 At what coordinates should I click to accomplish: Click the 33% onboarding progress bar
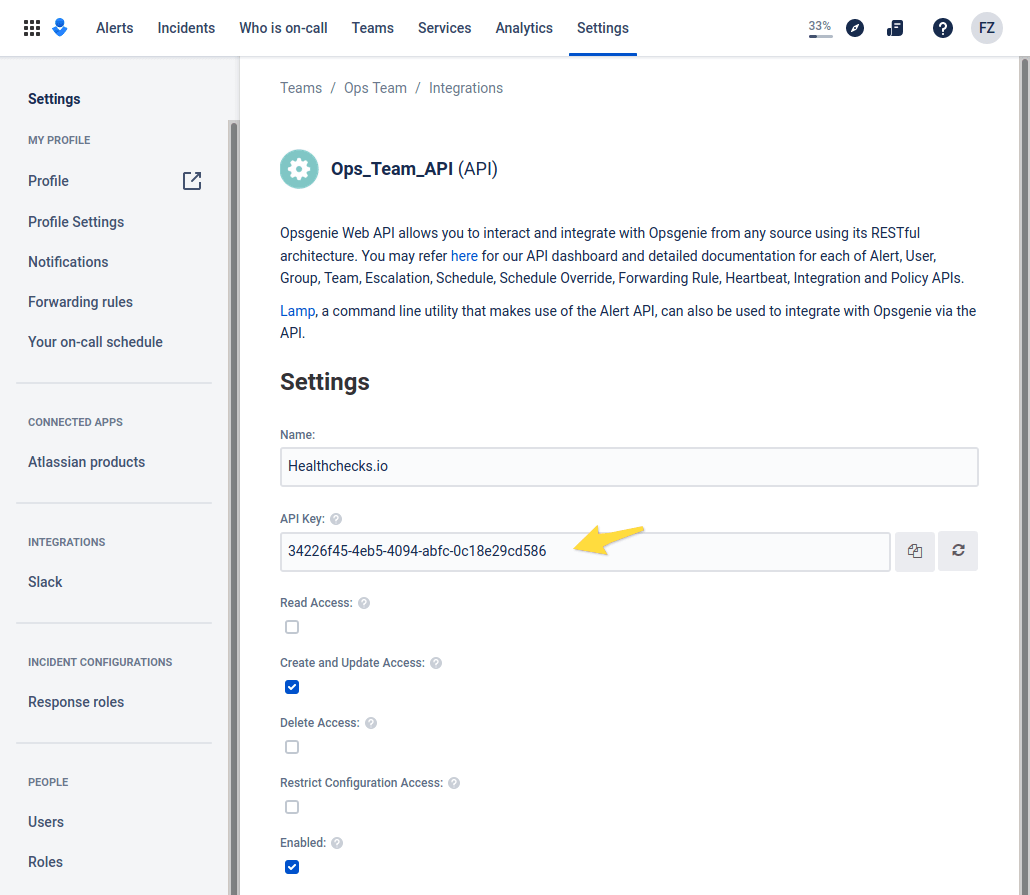820,29
